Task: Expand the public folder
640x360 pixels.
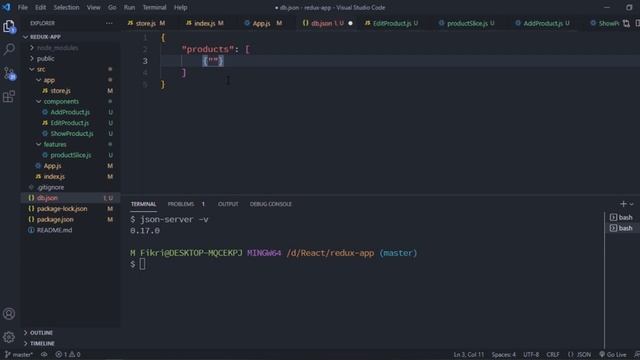Action: pos(71,58)
